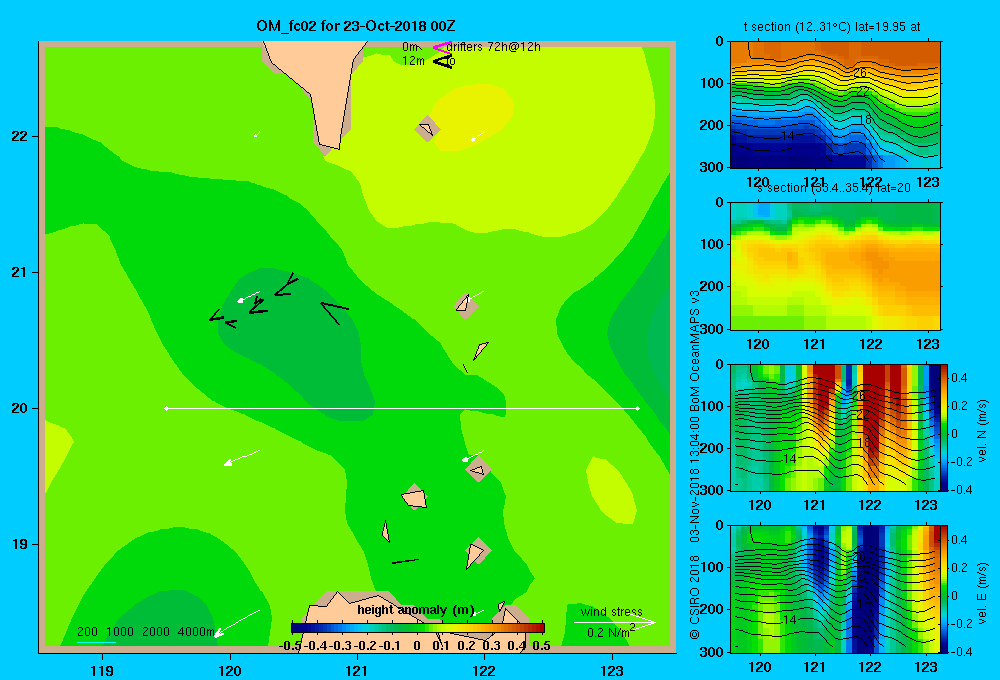The width and height of the screenshot is (1000, 680).
Task: Click the 'vel. N (m/s)' colorbar label
Action: (983, 431)
